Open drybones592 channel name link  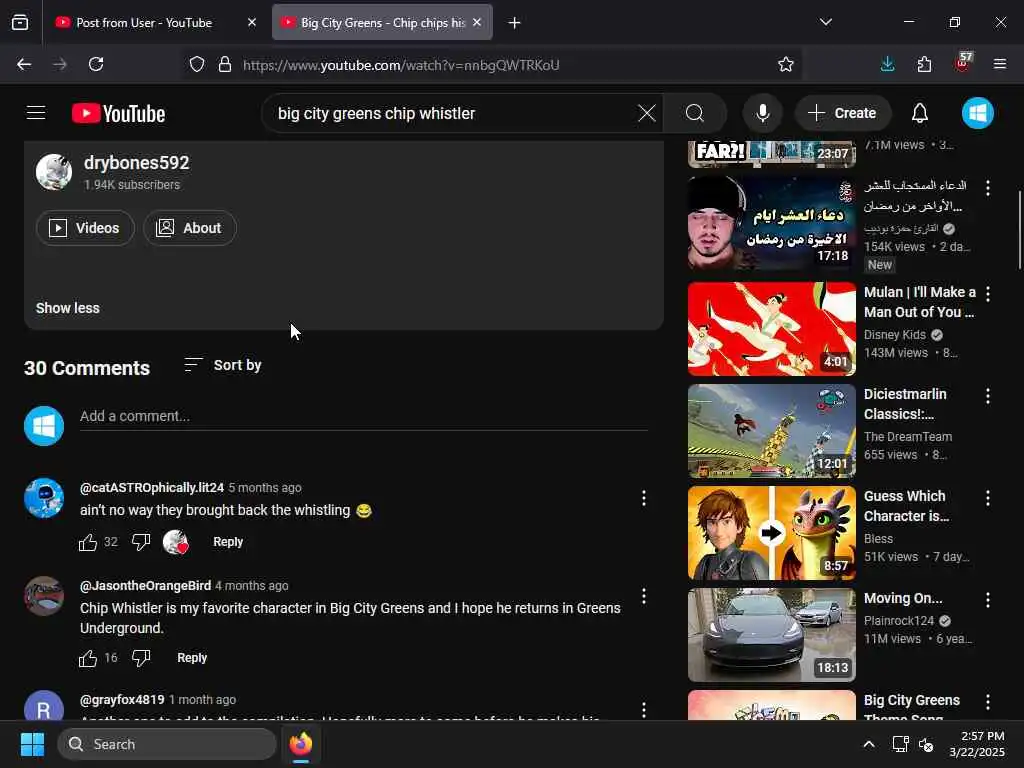pyautogui.click(x=136, y=163)
